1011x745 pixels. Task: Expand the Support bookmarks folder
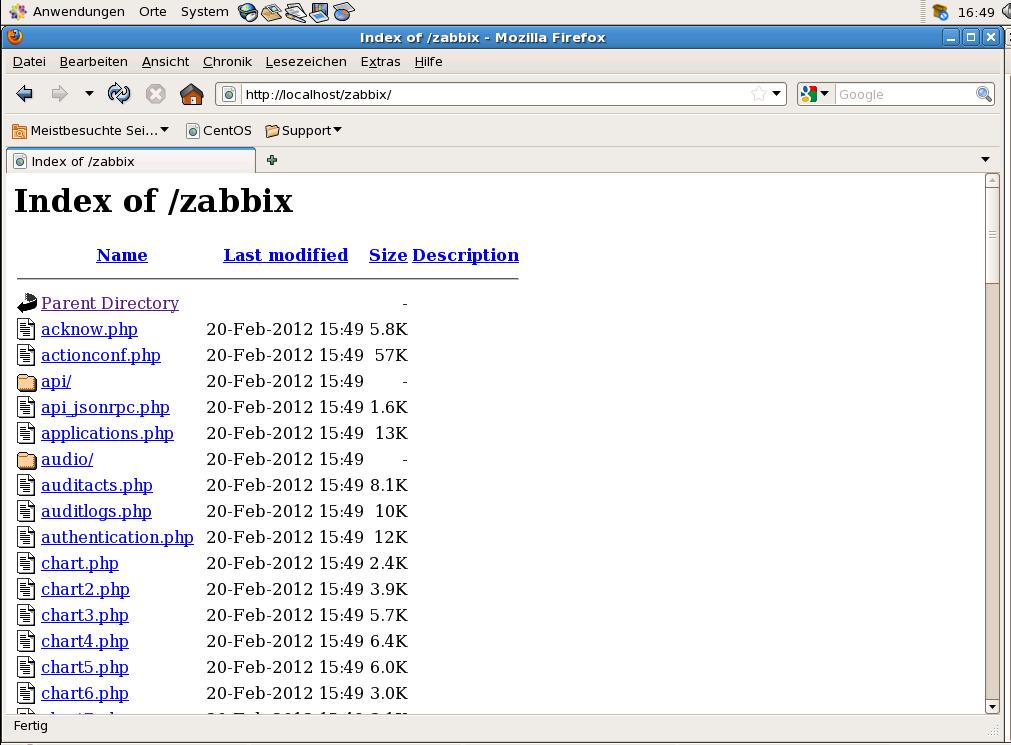click(303, 131)
